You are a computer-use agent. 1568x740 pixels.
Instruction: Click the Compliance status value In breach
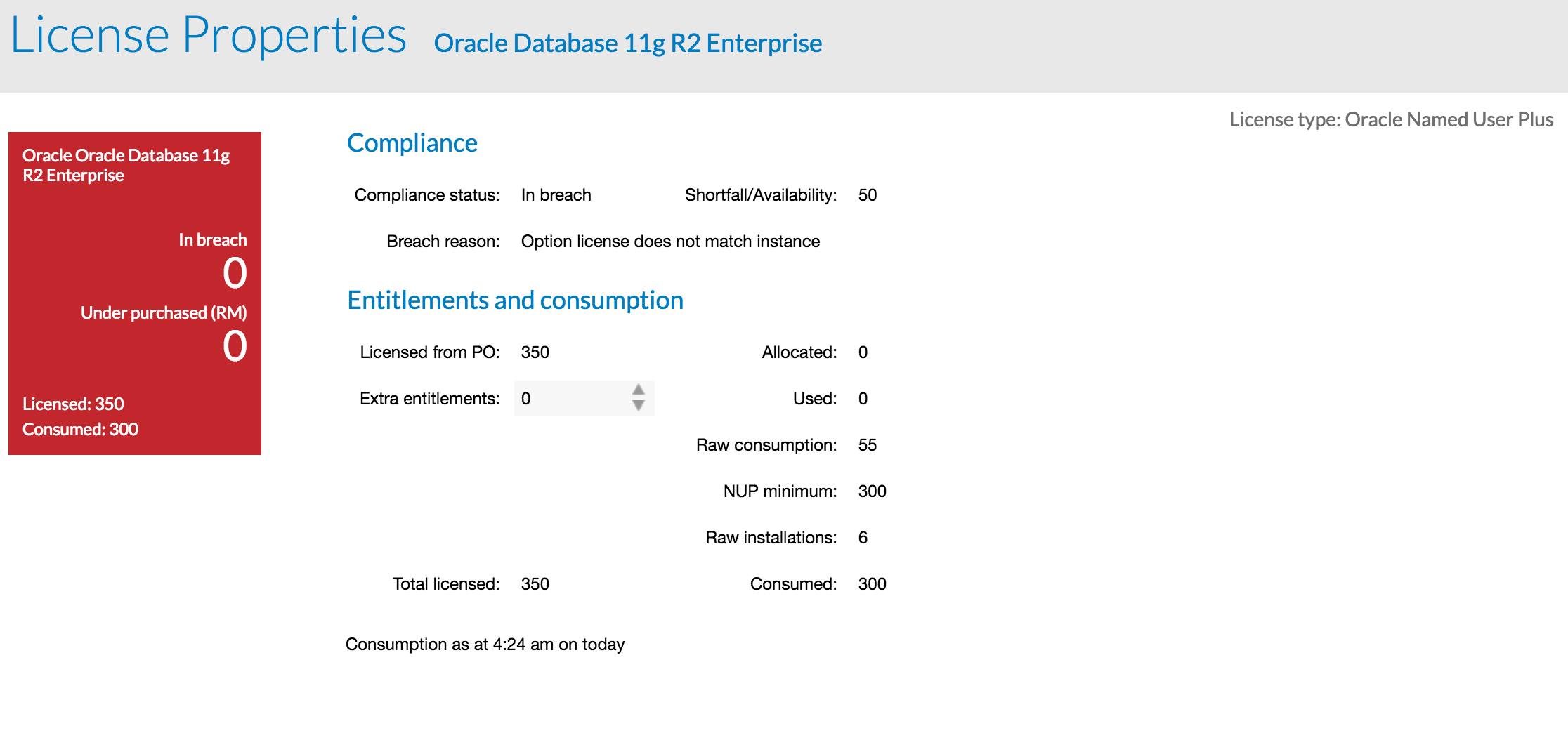pos(556,195)
